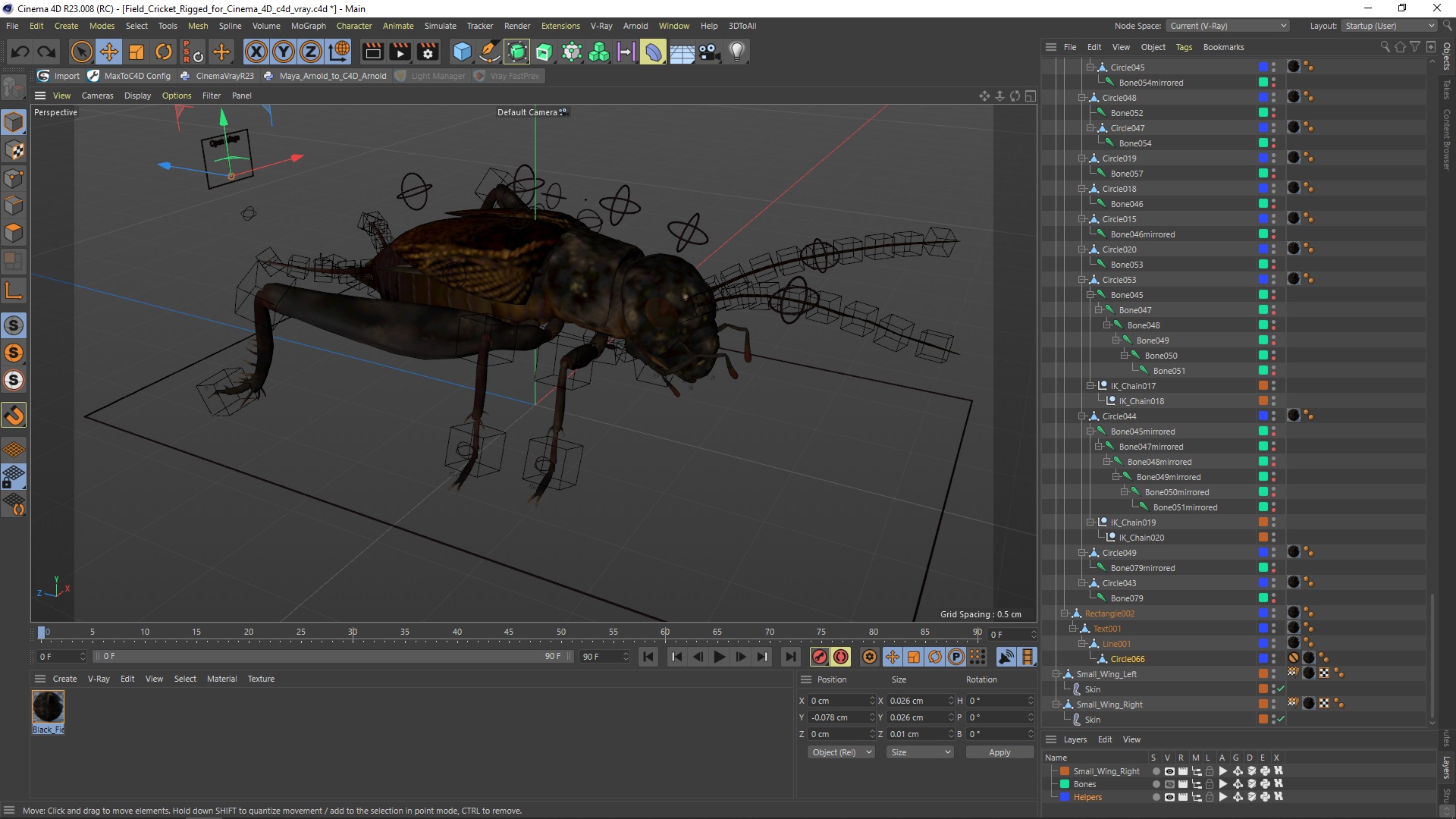Click the Position Y input field
This screenshot has width=1456, height=819.
tap(840, 717)
